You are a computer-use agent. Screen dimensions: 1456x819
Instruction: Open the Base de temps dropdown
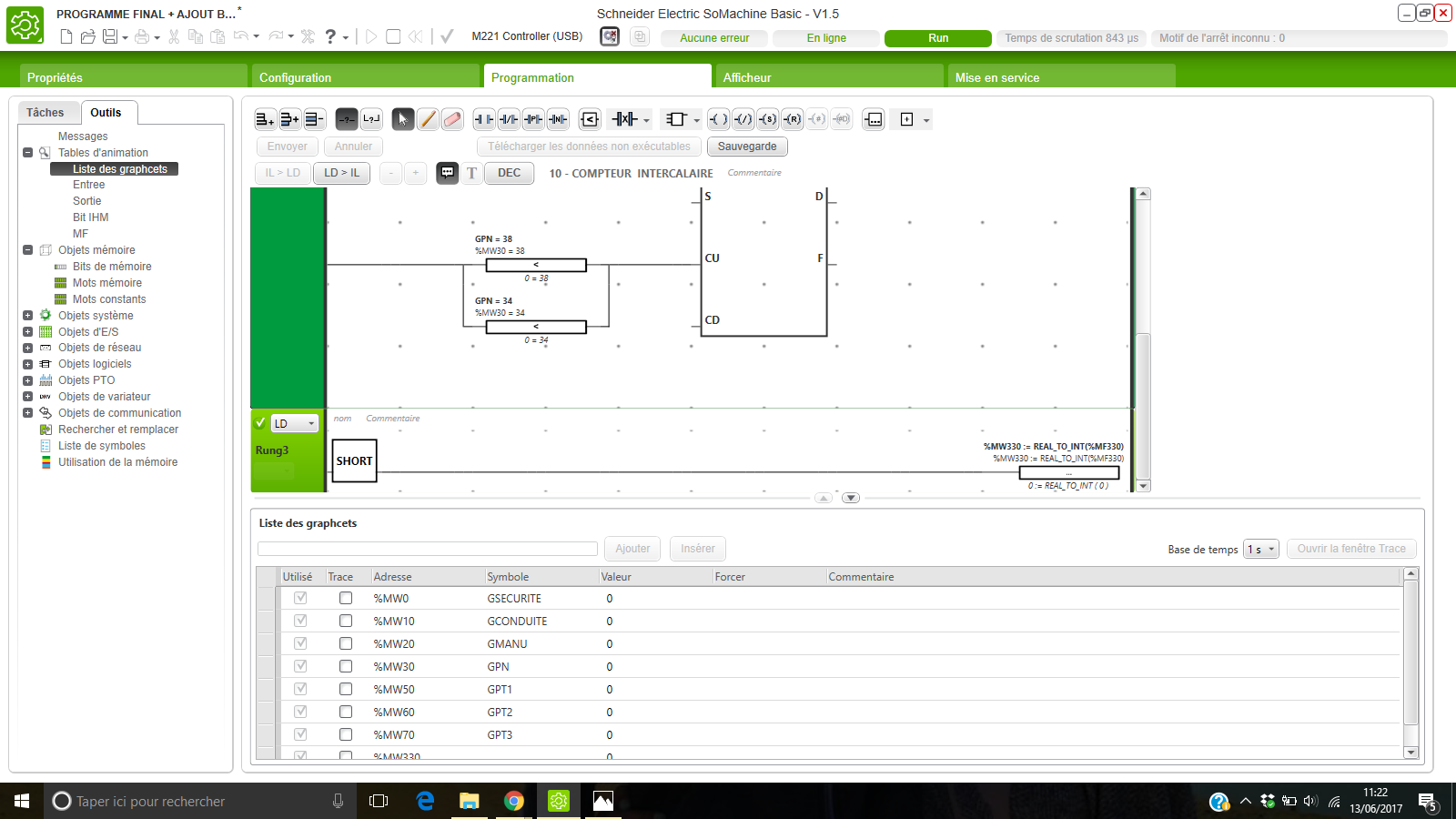[1261, 549]
